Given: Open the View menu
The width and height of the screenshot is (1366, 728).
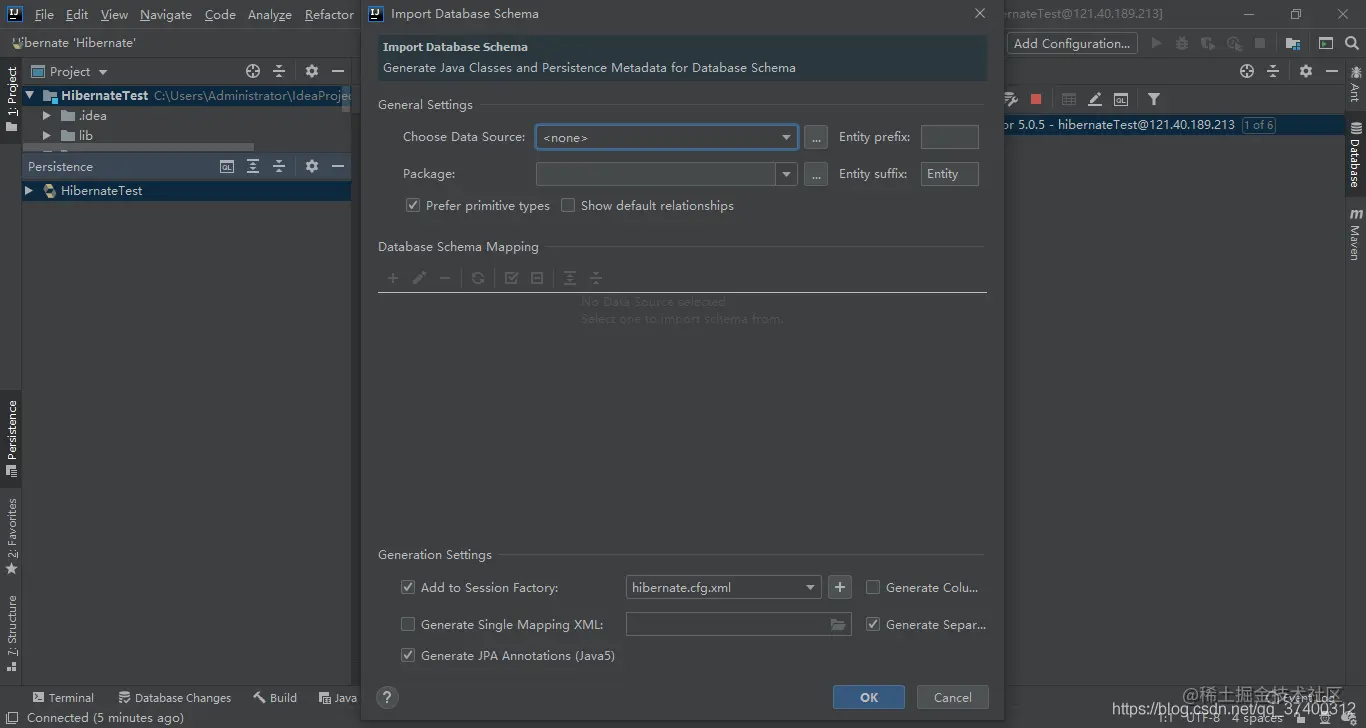Looking at the screenshot, I should coord(114,14).
